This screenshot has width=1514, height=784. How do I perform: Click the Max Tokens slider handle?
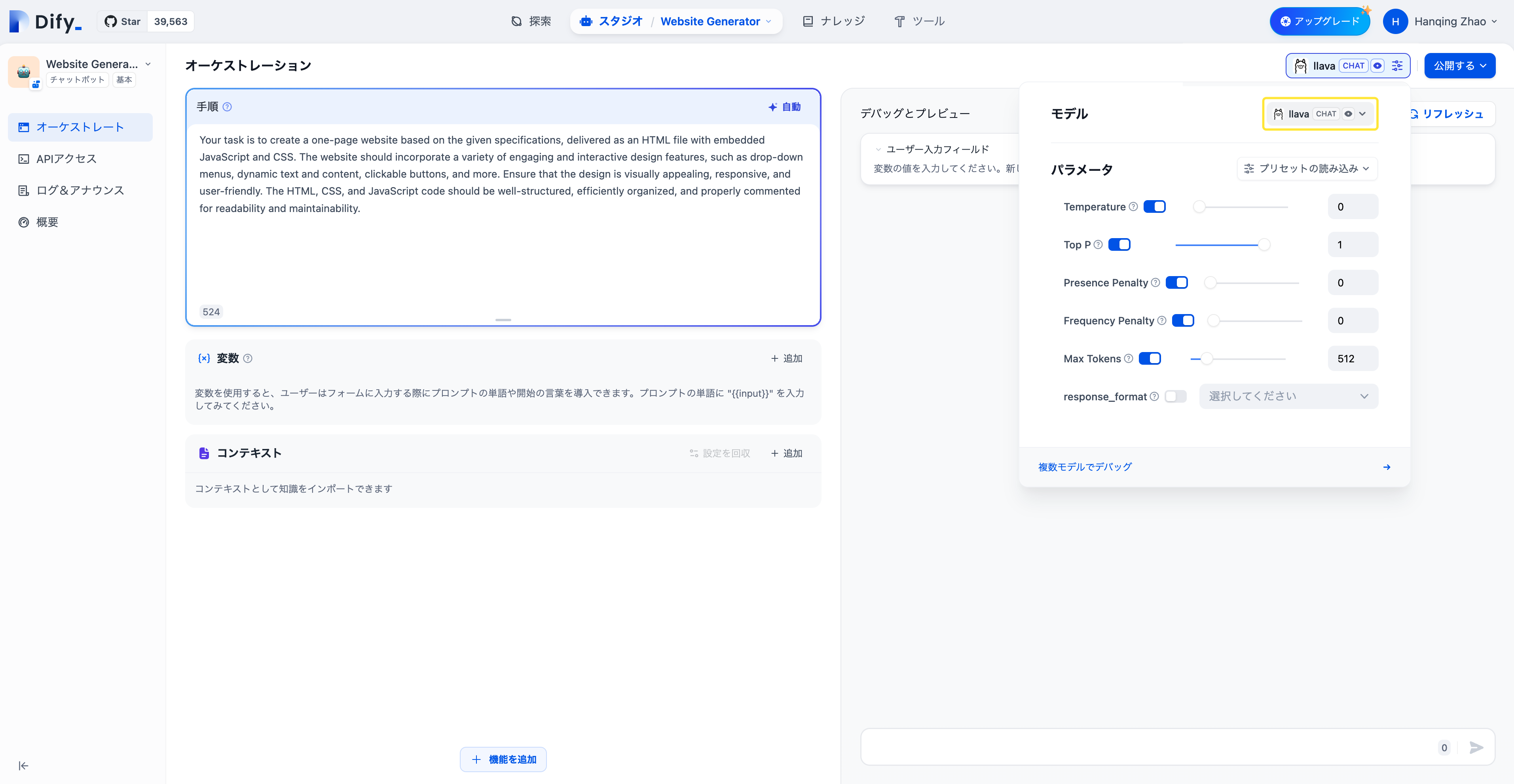pyautogui.click(x=1207, y=358)
